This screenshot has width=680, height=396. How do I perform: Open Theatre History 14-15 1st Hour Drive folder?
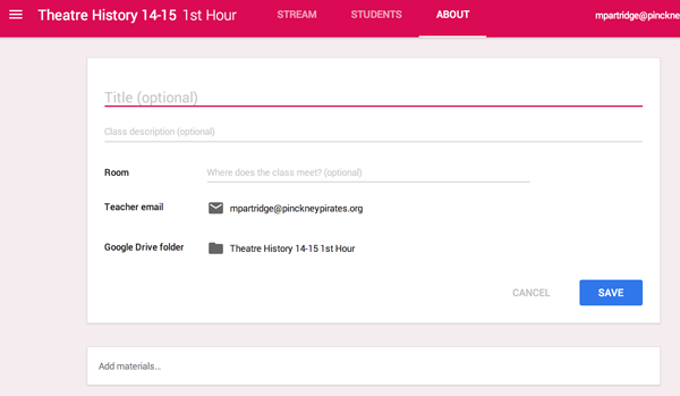click(x=292, y=249)
